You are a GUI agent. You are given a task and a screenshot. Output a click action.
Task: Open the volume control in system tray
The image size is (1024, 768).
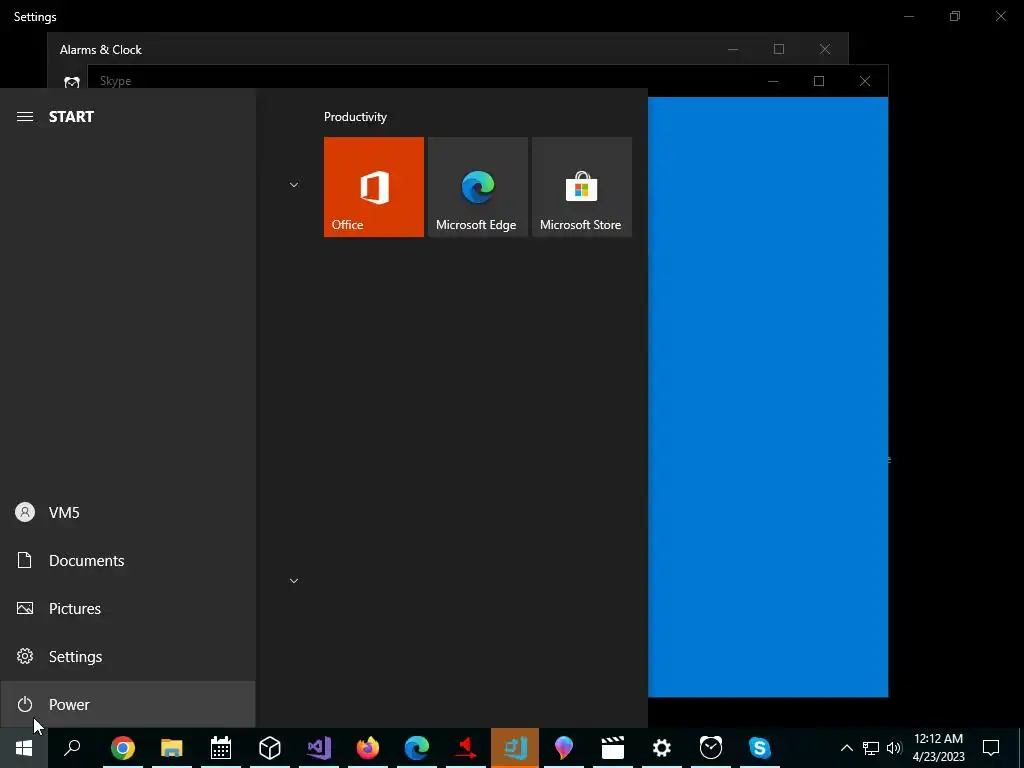(894, 748)
